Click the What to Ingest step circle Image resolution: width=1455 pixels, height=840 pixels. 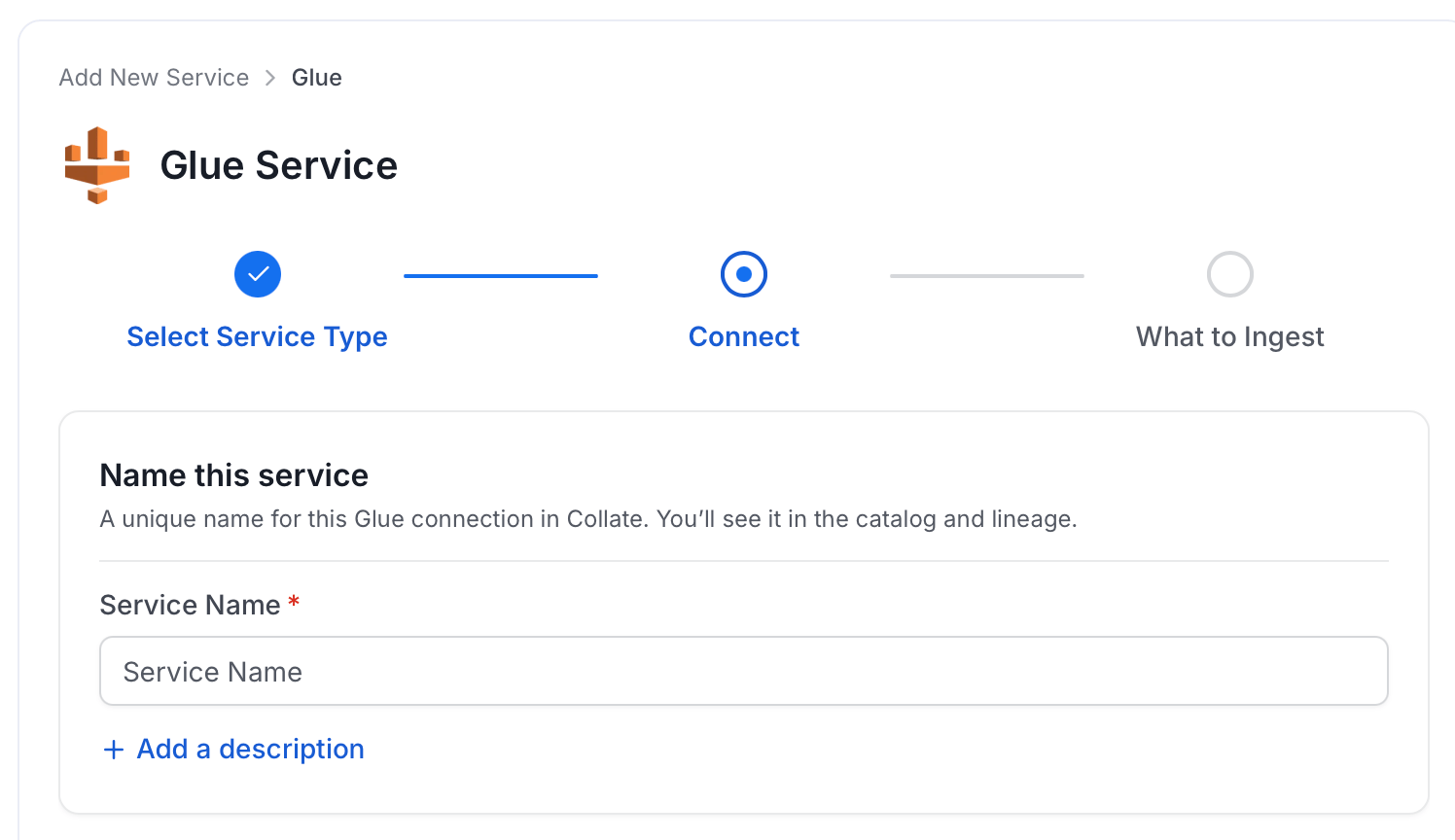pyautogui.click(x=1230, y=274)
